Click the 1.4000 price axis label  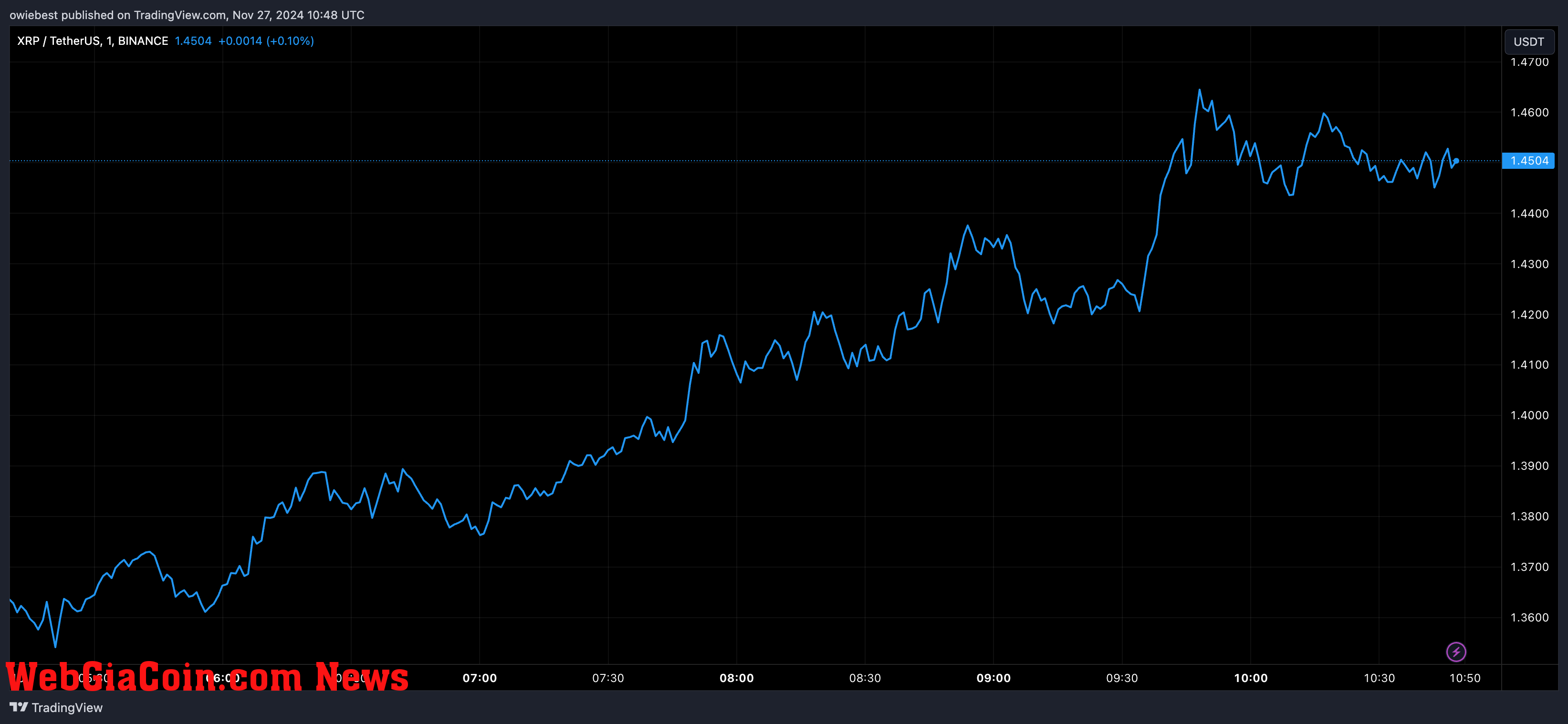point(1529,415)
